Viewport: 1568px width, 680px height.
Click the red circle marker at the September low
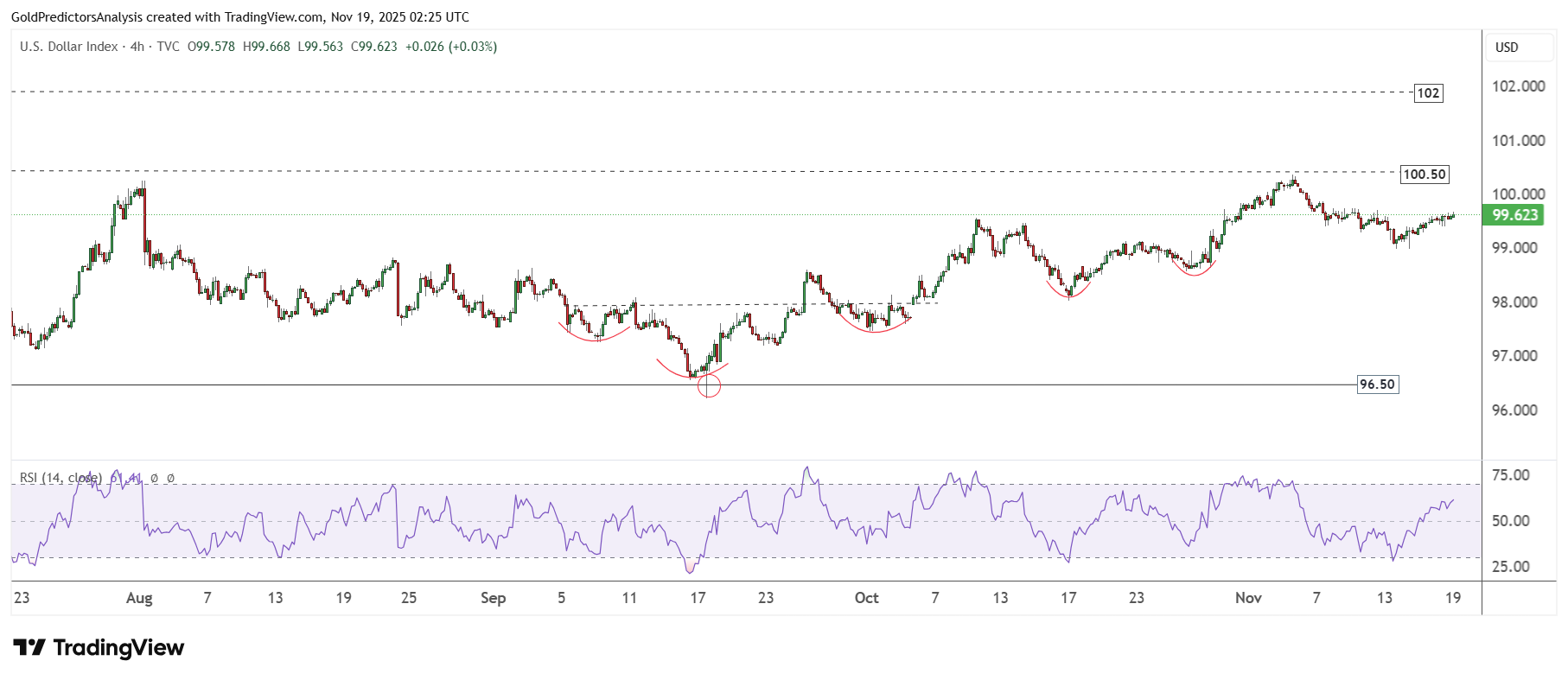click(x=708, y=386)
